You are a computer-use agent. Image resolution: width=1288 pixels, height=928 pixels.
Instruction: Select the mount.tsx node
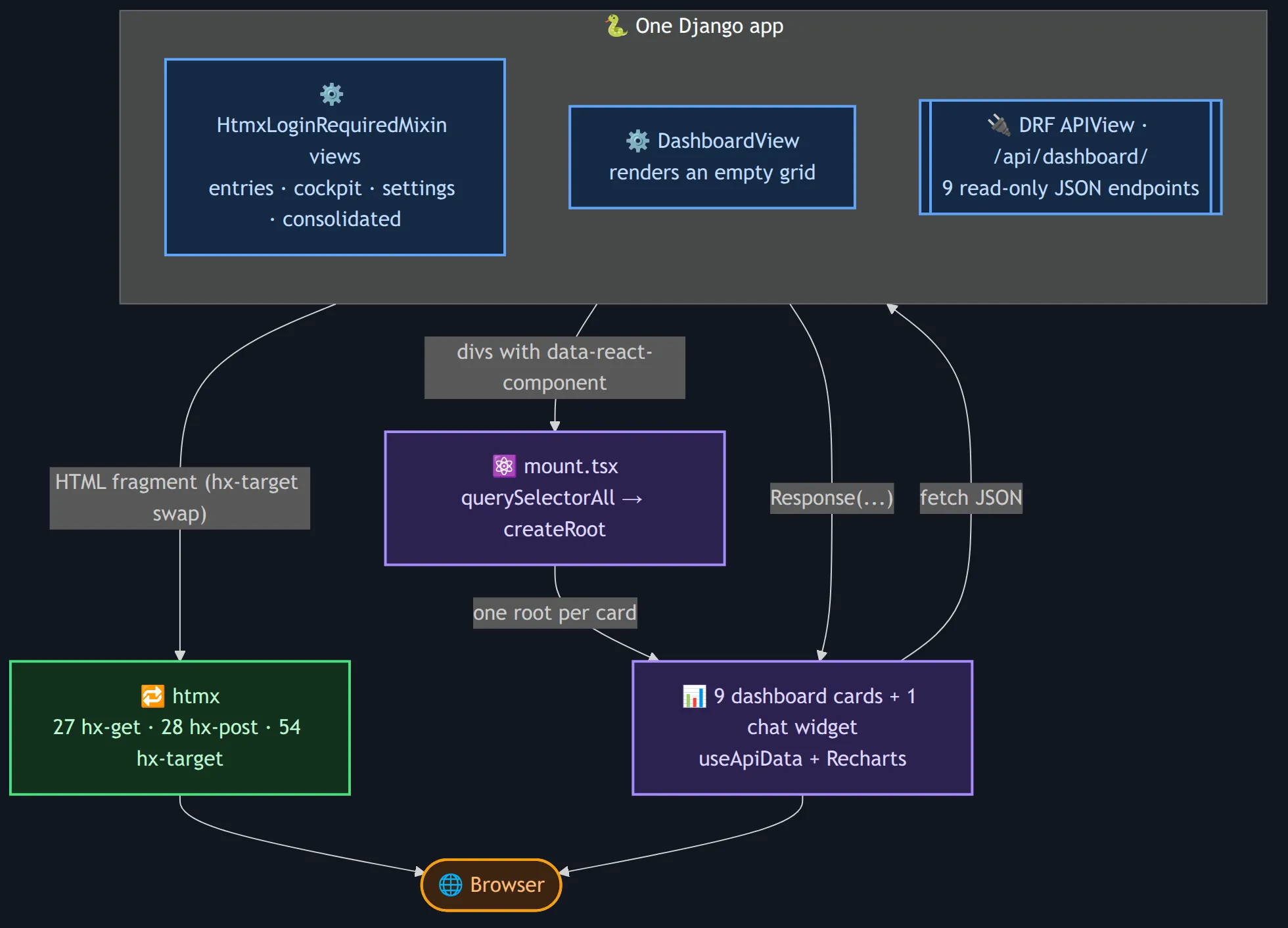(x=555, y=498)
